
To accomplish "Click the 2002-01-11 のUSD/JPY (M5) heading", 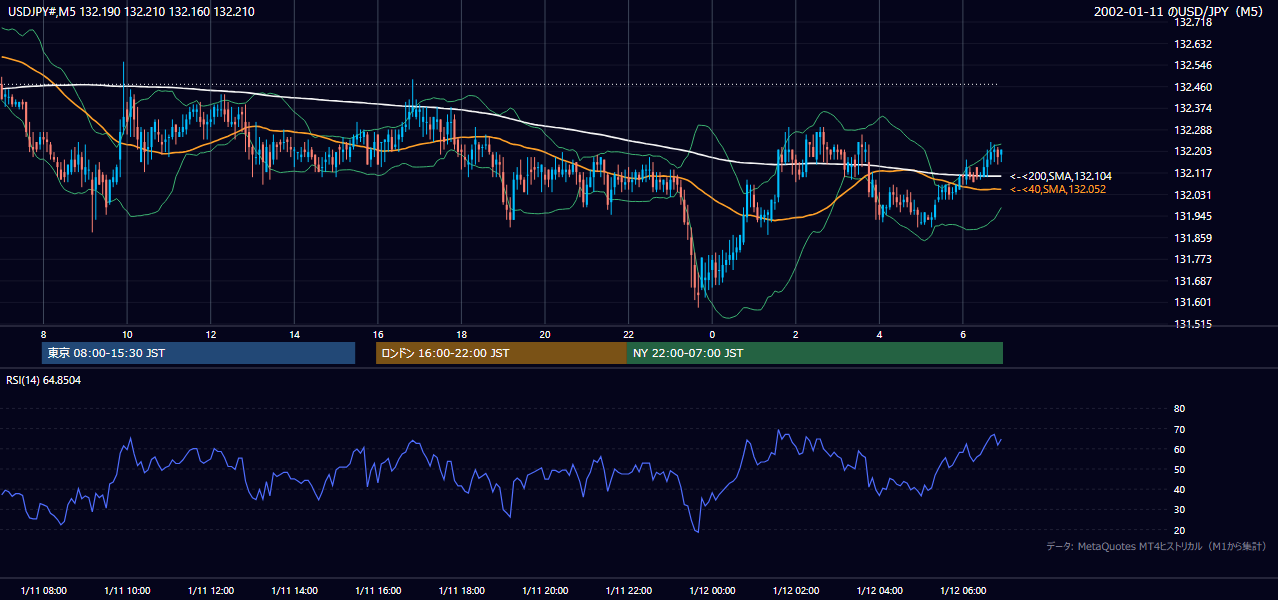I will coord(1178,12).
